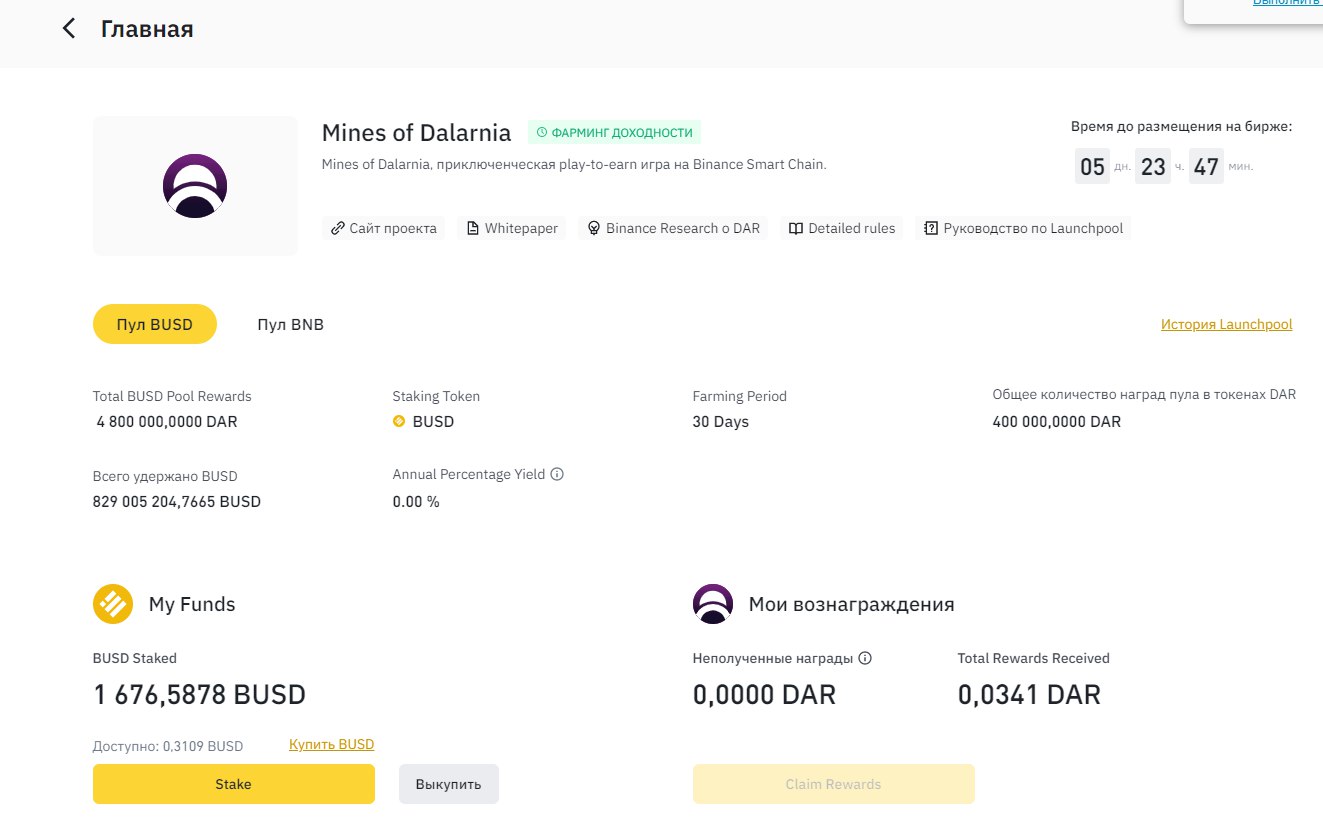
Task: Click the 30 Days farming period value
Action: pyautogui.click(x=721, y=422)
